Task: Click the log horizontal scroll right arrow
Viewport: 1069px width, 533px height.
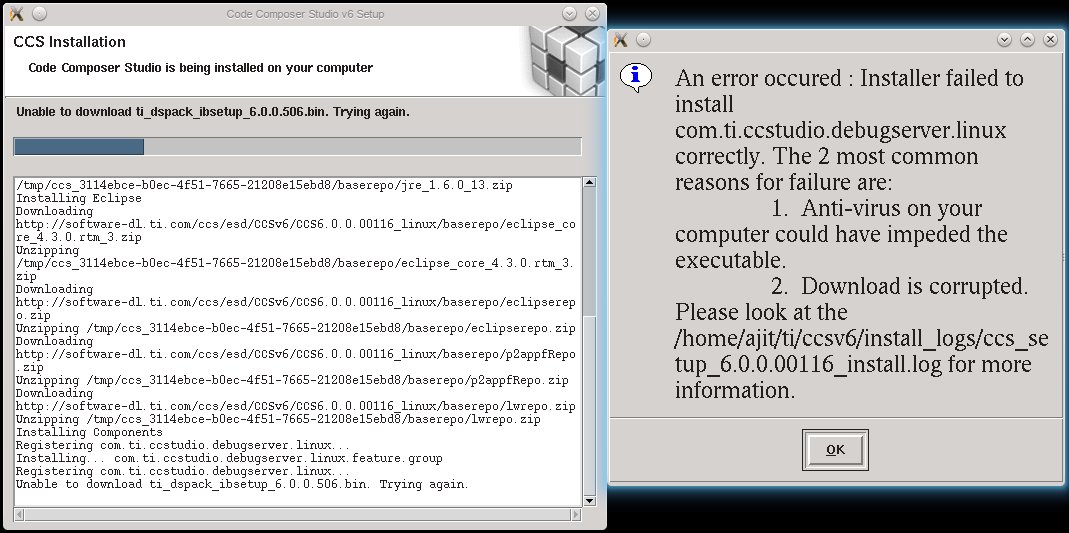Action: (x=577, y=513)
